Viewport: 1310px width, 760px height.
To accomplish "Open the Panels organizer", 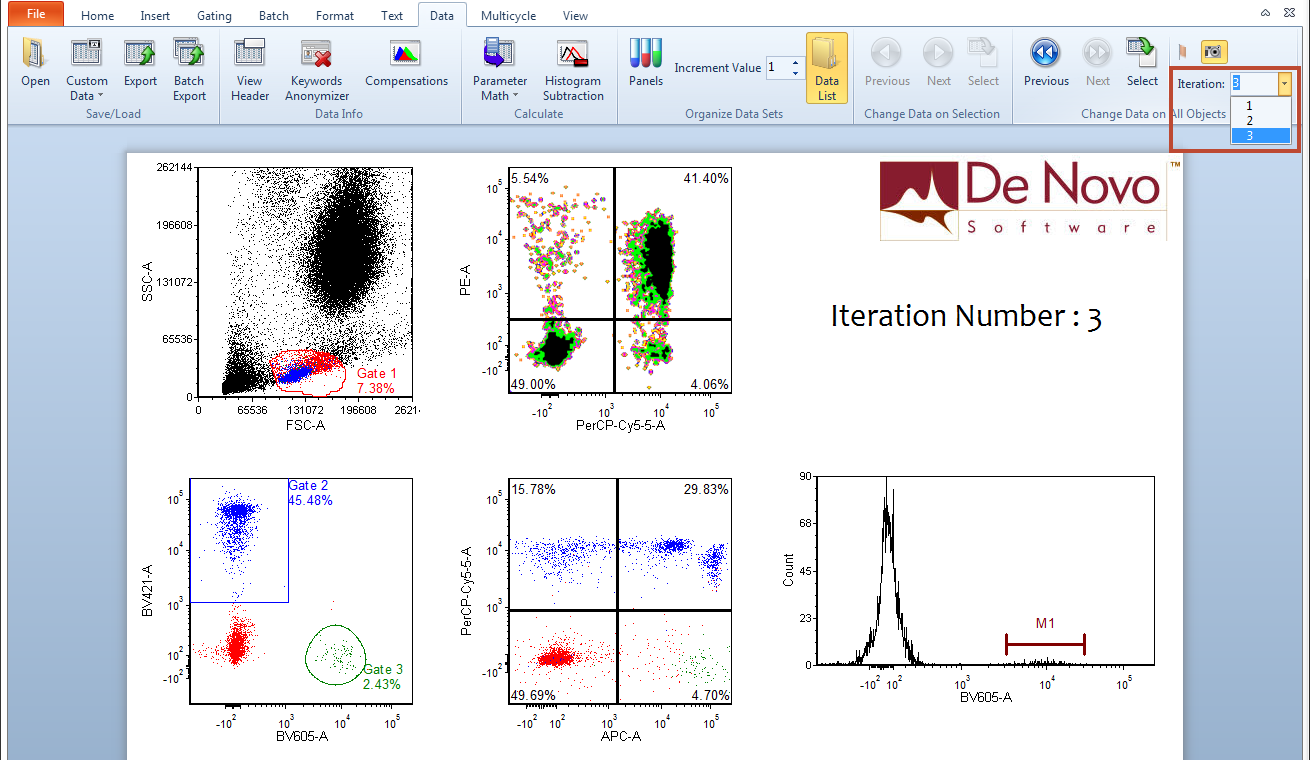I will click(646, 63).
